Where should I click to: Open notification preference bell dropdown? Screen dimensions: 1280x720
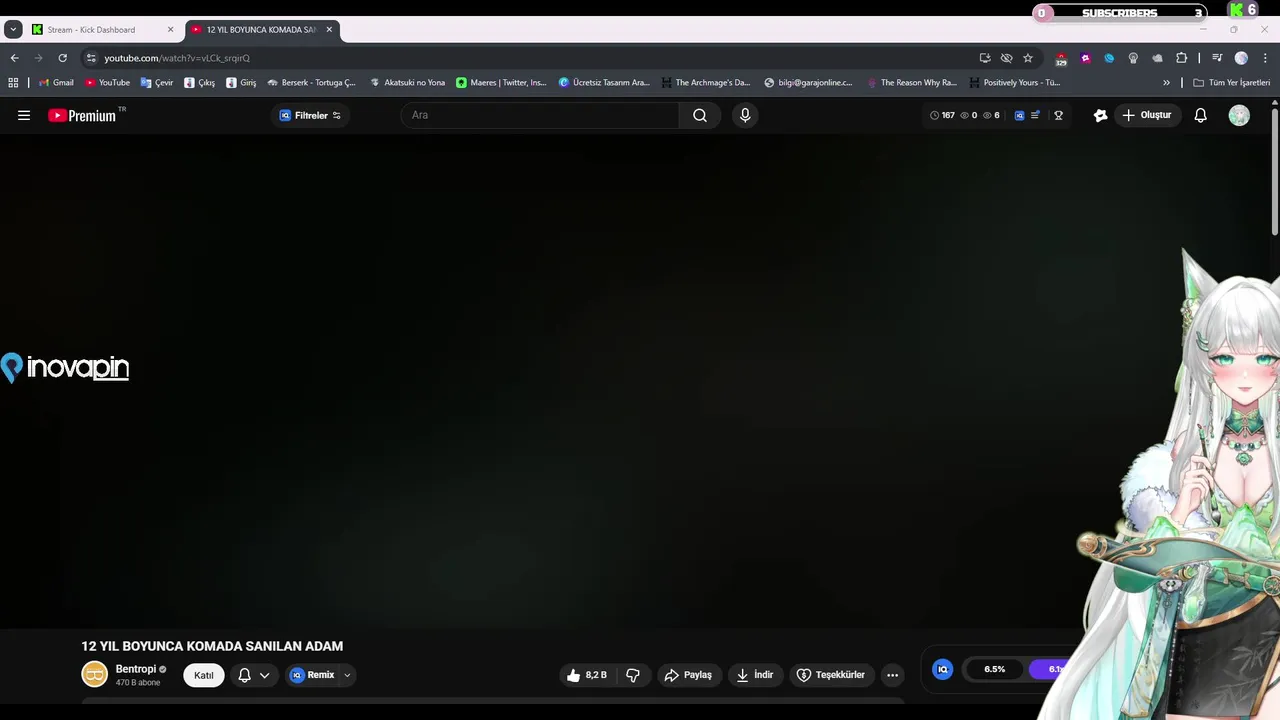pos(253,675)
